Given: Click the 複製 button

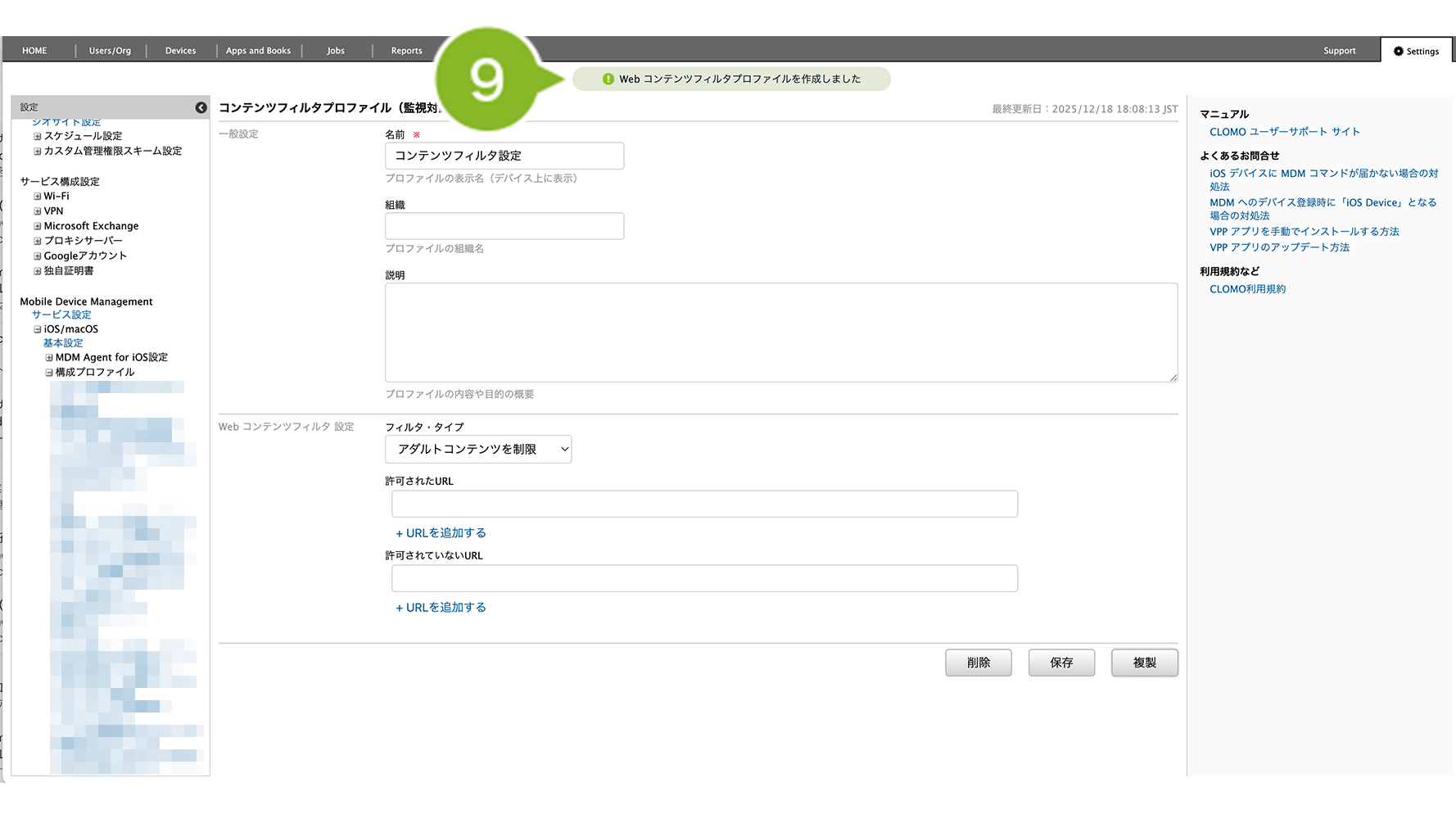Looking at the screenshot, I should (1144, 663).
